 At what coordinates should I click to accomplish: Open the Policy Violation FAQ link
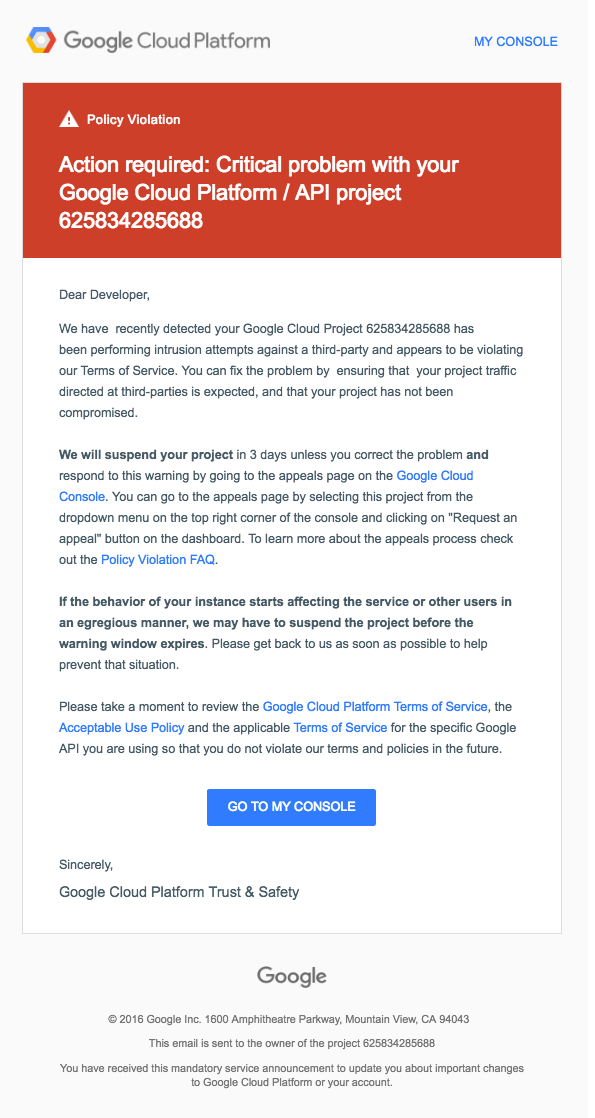pos(158,560)
